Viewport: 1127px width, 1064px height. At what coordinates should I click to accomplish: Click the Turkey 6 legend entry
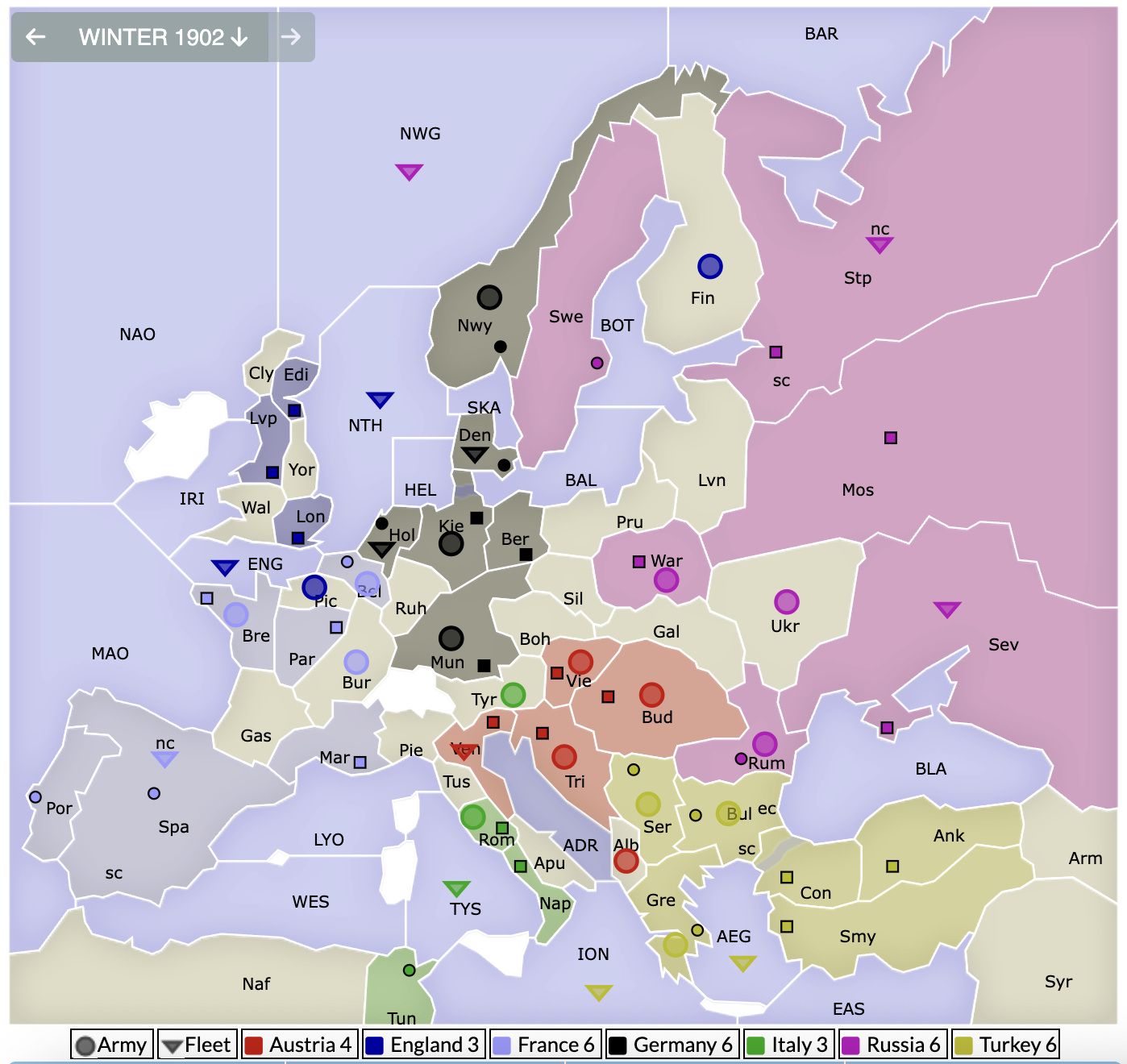coord(1005,1045)
